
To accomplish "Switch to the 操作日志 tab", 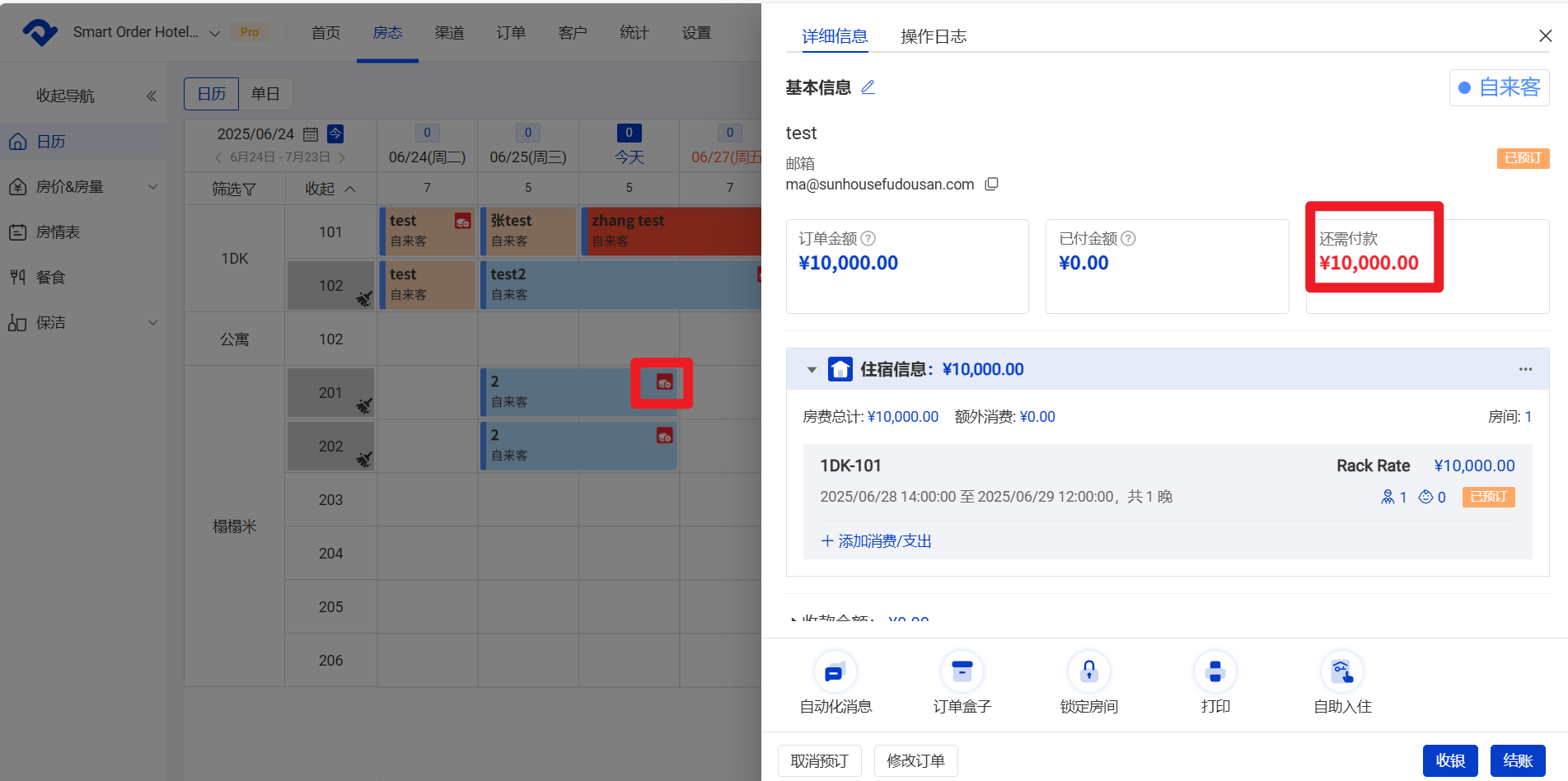I will coord(934,36).
